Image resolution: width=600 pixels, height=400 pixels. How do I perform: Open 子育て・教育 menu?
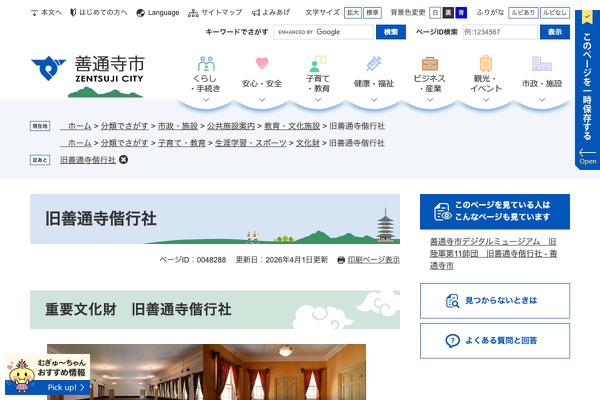pyautogui.click(x=318, y=75)
